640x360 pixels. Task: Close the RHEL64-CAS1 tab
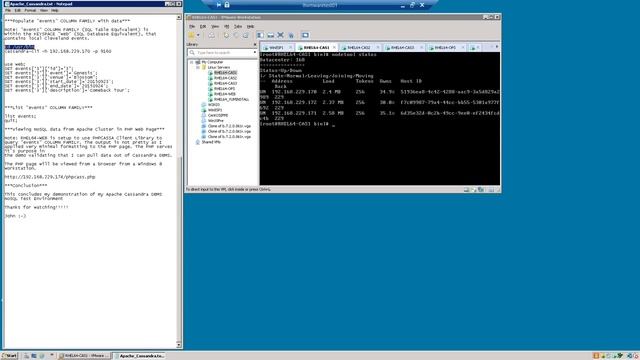pos(334,48)
